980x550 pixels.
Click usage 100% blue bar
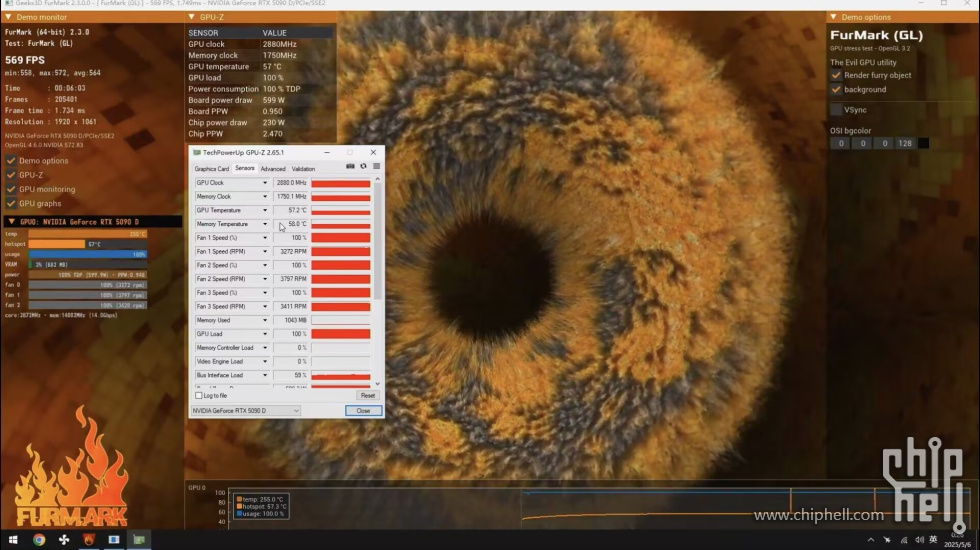[88, 254]
